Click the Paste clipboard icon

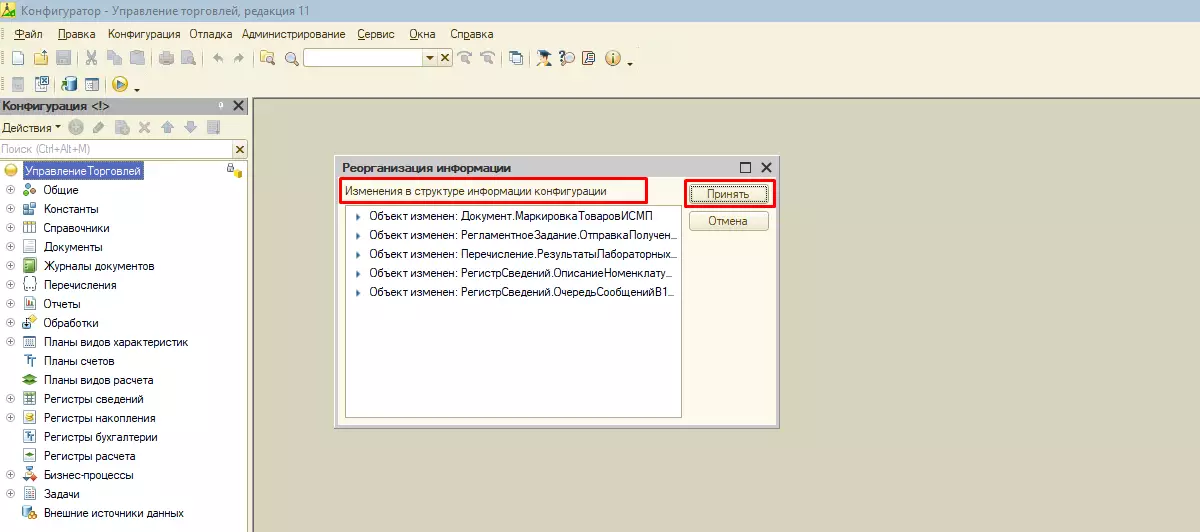pos(138,59)
